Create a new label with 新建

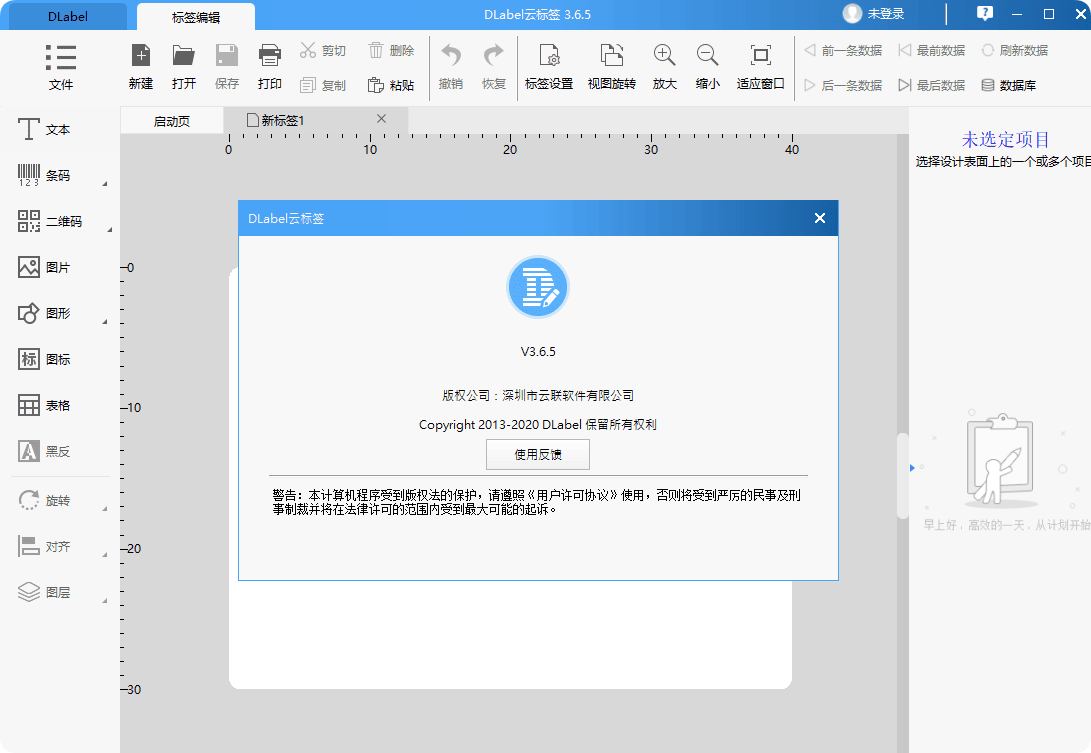tap(141, 67)
